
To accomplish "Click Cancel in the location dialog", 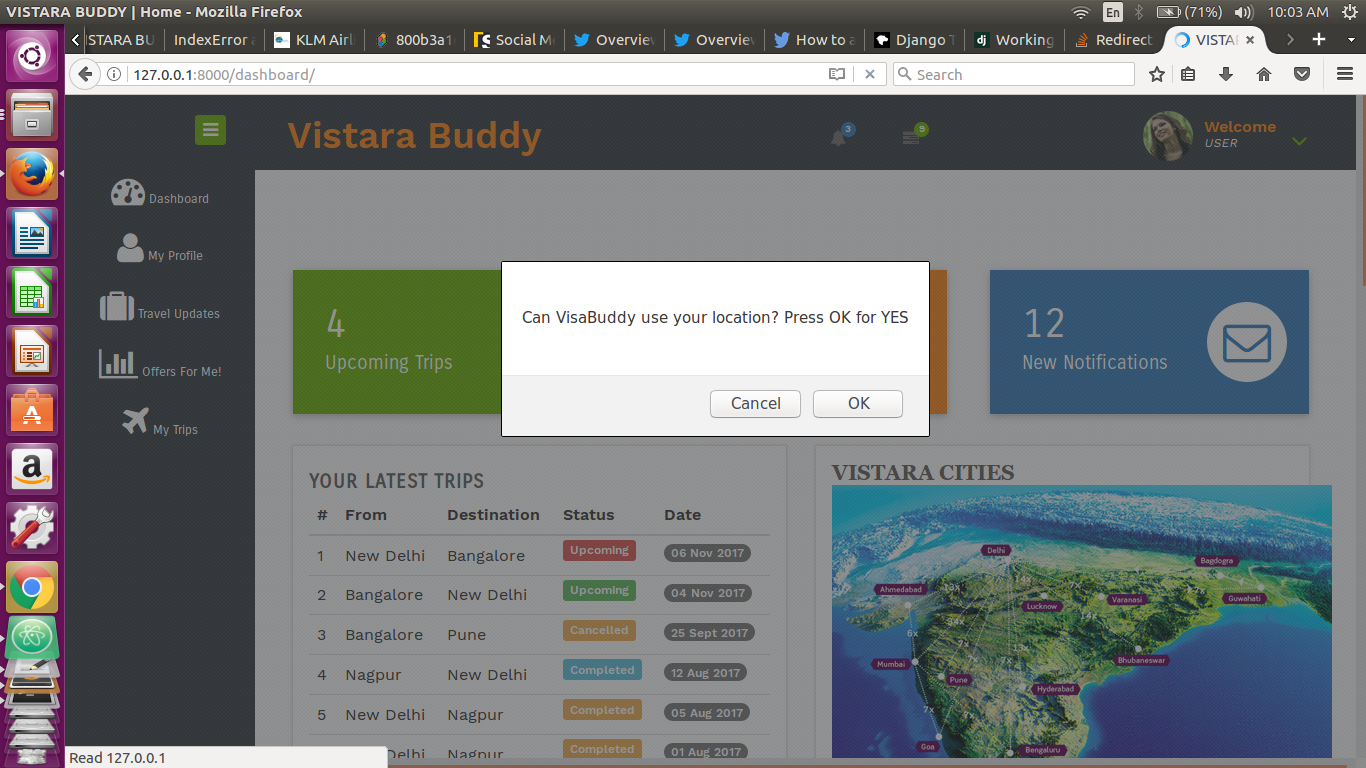I will point(755,403).
